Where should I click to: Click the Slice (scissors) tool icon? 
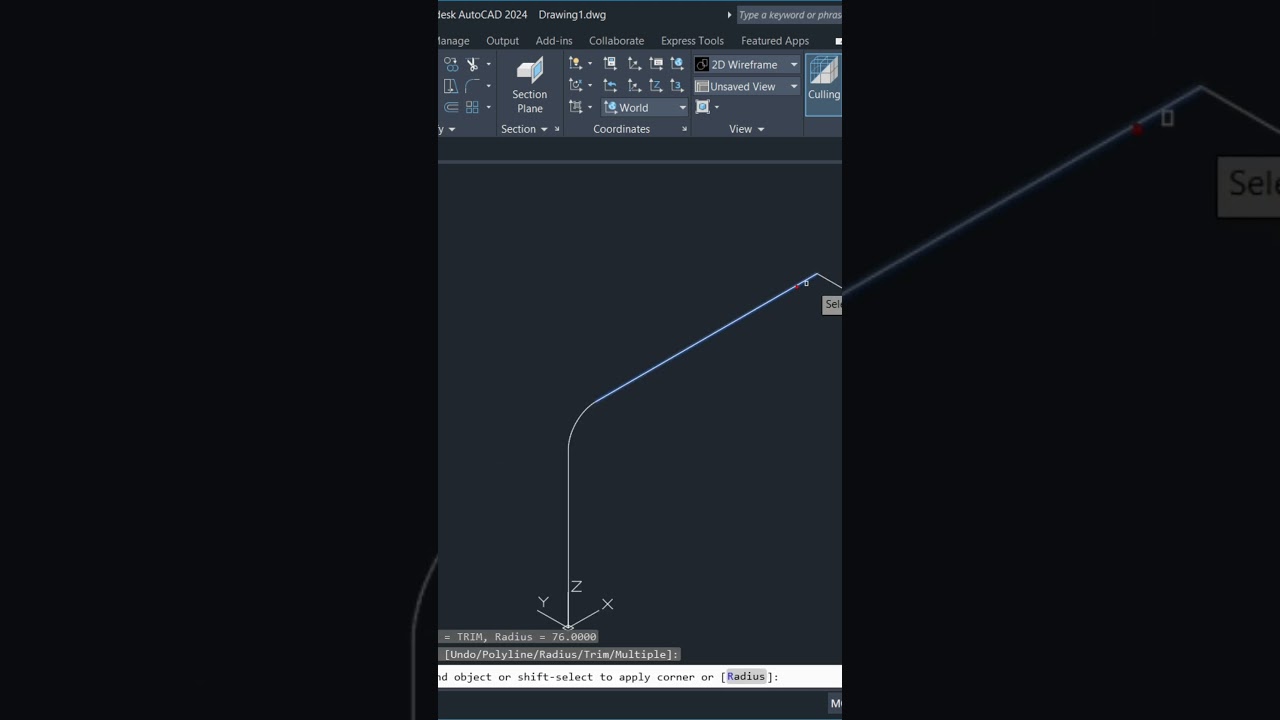pyautogui.click(x=472, y=64)
